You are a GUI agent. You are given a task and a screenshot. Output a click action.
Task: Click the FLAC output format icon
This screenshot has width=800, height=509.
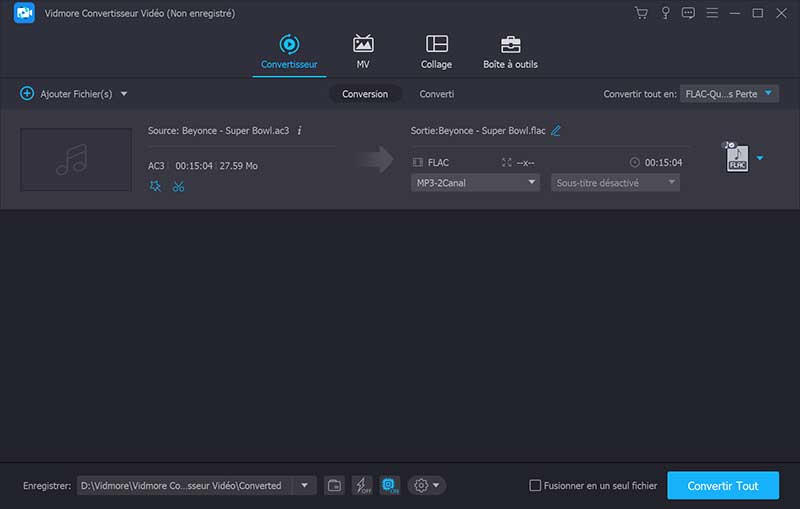point(735,158)
